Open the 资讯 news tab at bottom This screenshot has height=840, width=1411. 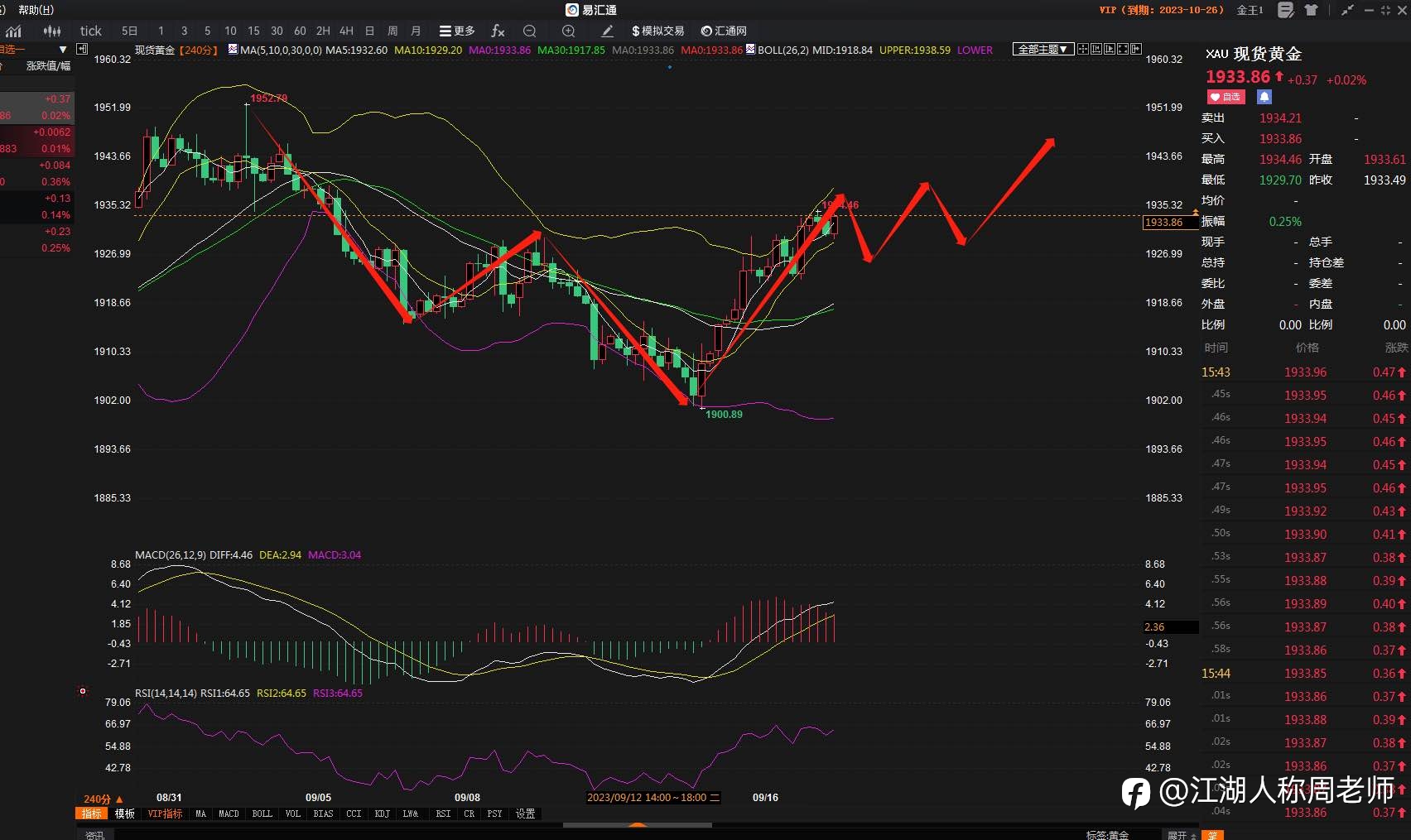(95, 834)
